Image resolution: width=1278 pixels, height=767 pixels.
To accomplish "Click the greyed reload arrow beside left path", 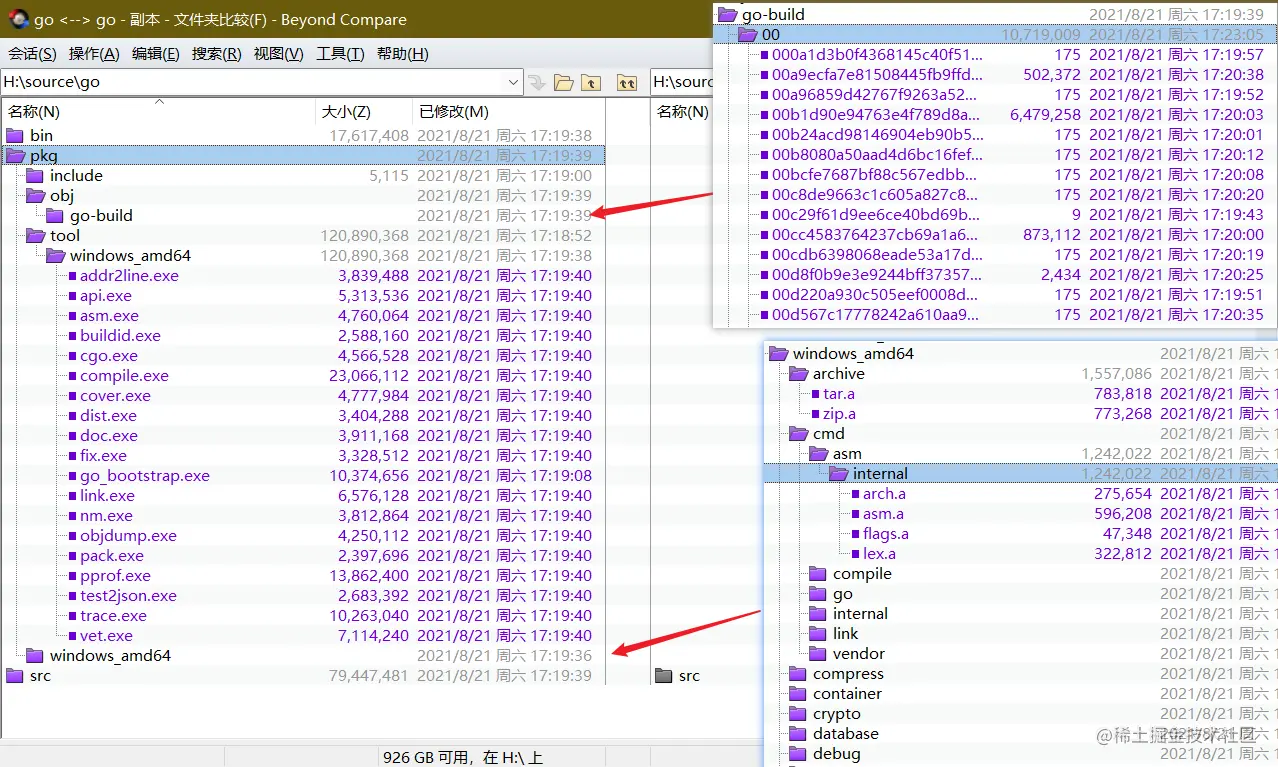I will [x=537, y=82].
